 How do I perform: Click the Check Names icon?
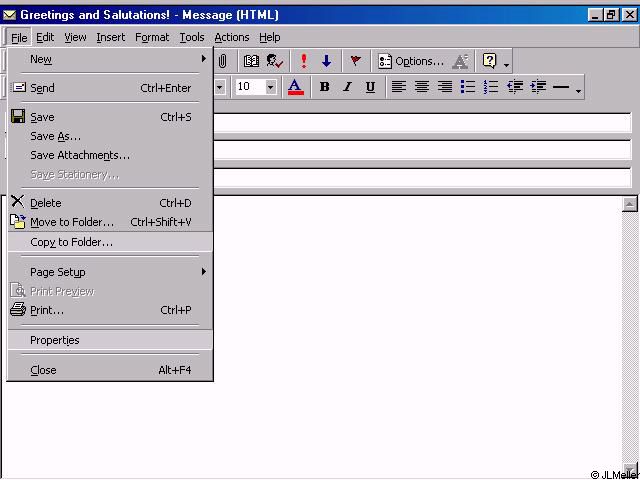(x=275, y=61)
